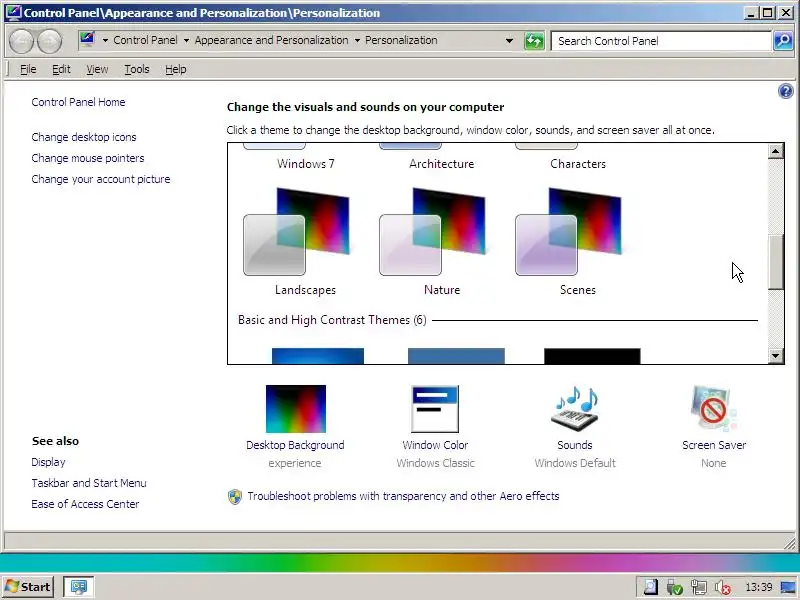Click the Forward navigation arrow
This screenshot has height=600, width=800.
click(x=49, y=41)
